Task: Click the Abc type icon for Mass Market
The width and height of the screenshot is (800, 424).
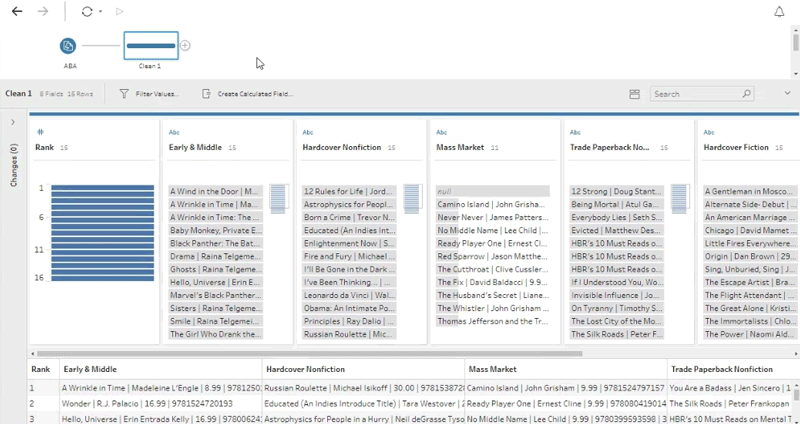Action: pyautogui.click(x=441, y=132)
